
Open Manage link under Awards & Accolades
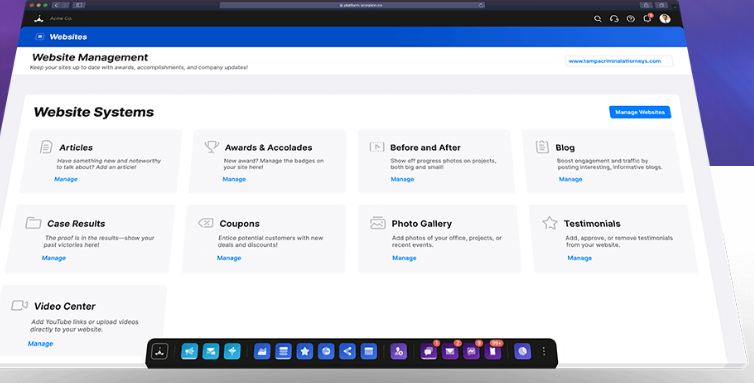coord(234,179)
